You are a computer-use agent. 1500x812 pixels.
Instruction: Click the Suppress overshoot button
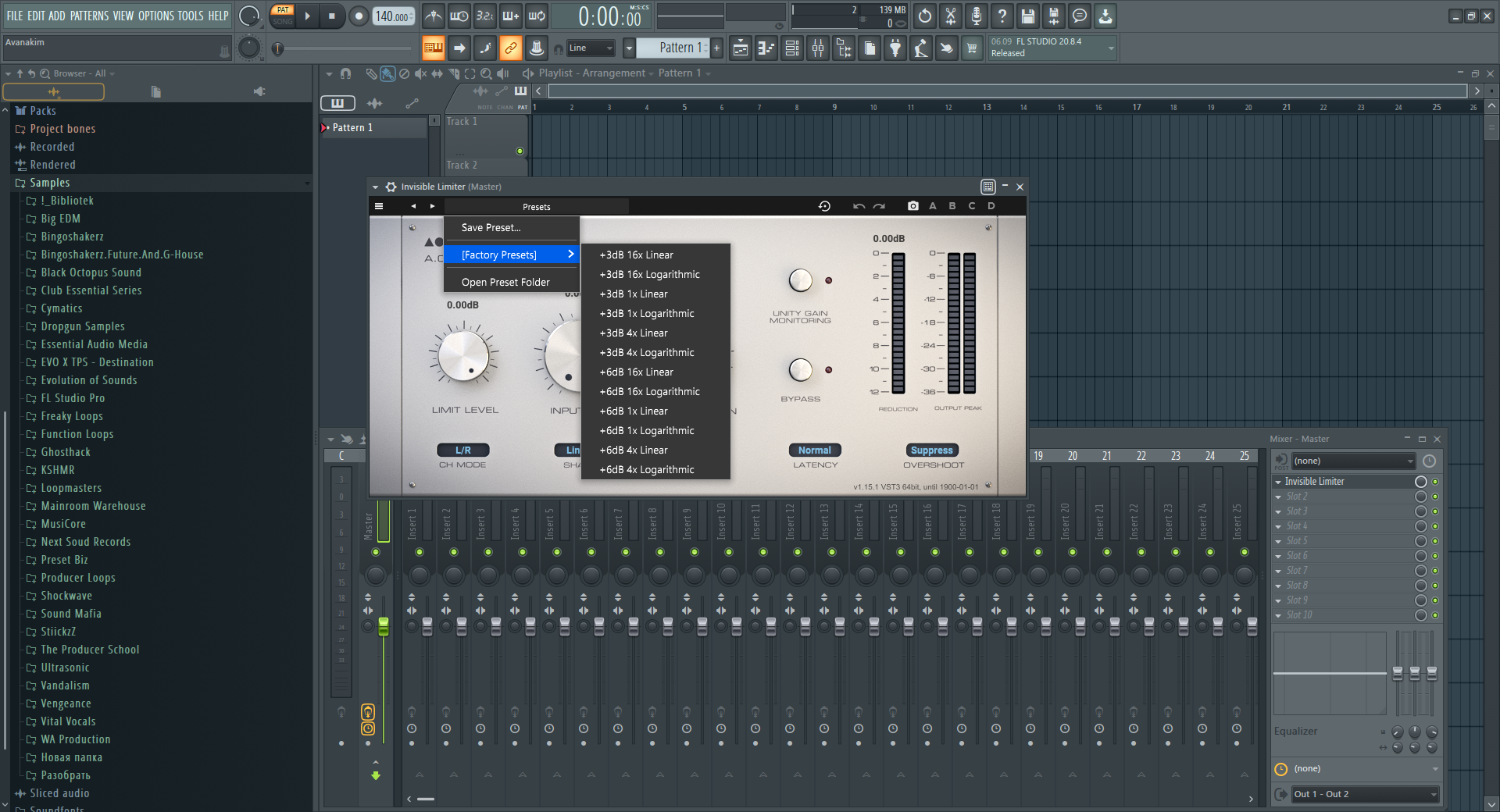point(932,451)
